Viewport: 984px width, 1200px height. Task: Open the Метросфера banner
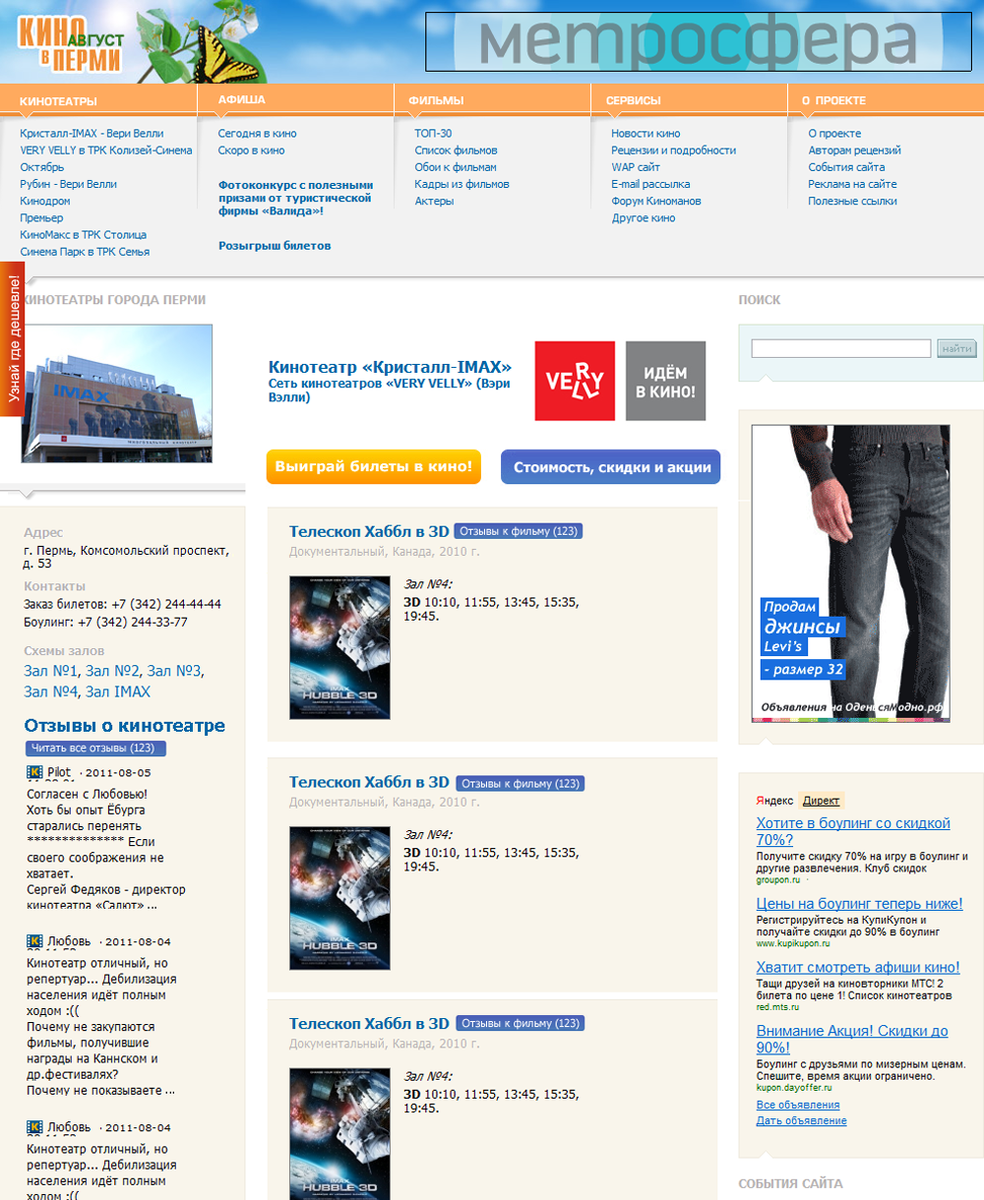click(698, 41)
